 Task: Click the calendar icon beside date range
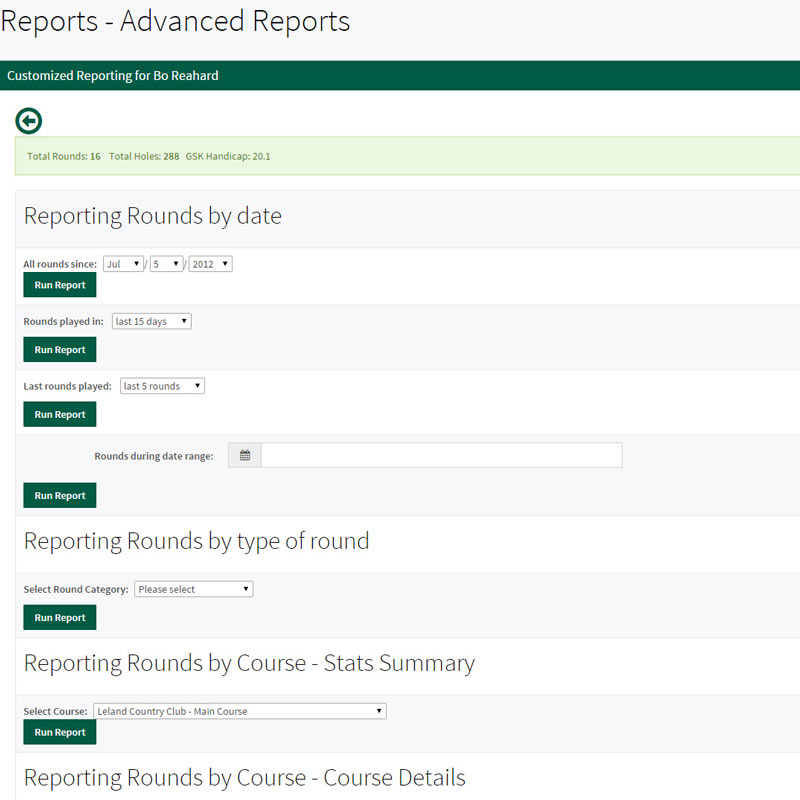[x=245, y=456]
